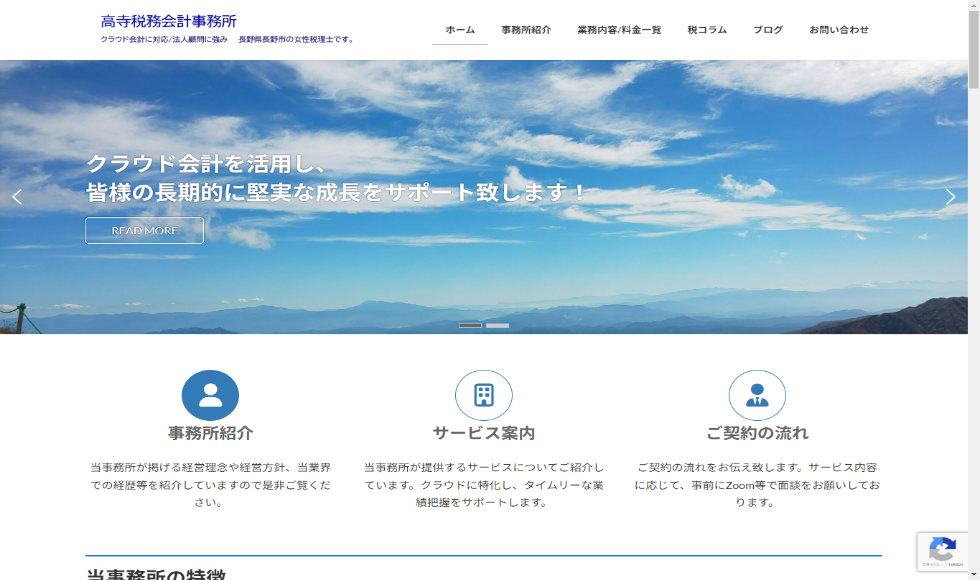980x580 pixels.
Task: Open the お問い合わせ contact page
Action: 839,30
